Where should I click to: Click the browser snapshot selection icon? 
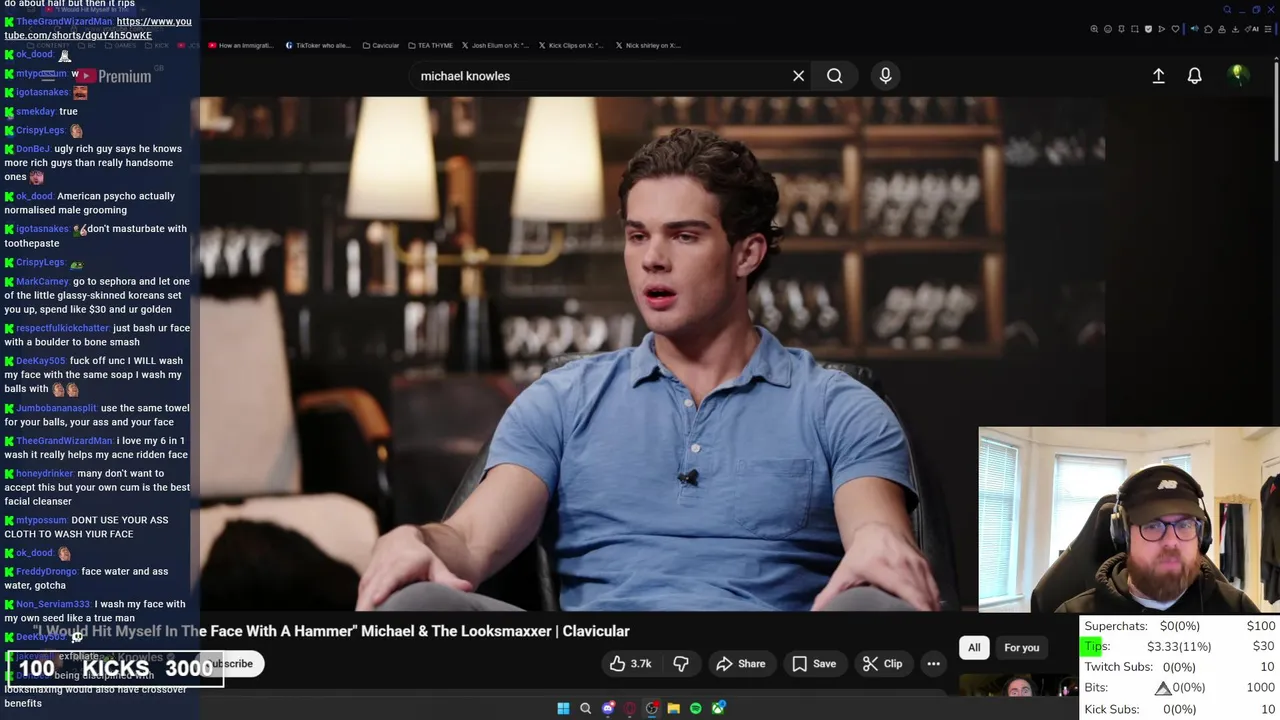pyautogui.click(x=1135, y=29)
